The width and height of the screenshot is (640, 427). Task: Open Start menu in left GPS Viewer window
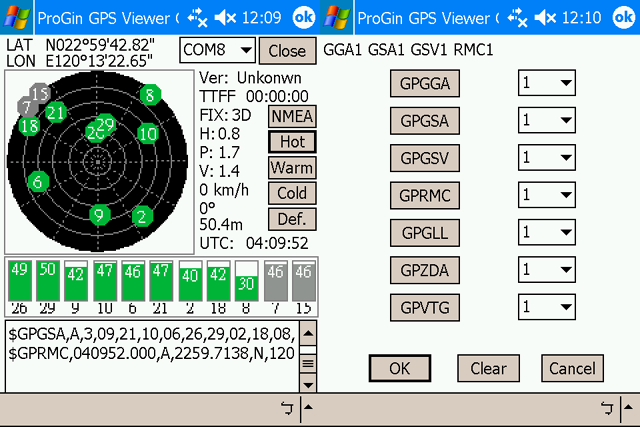pos(16,17)
